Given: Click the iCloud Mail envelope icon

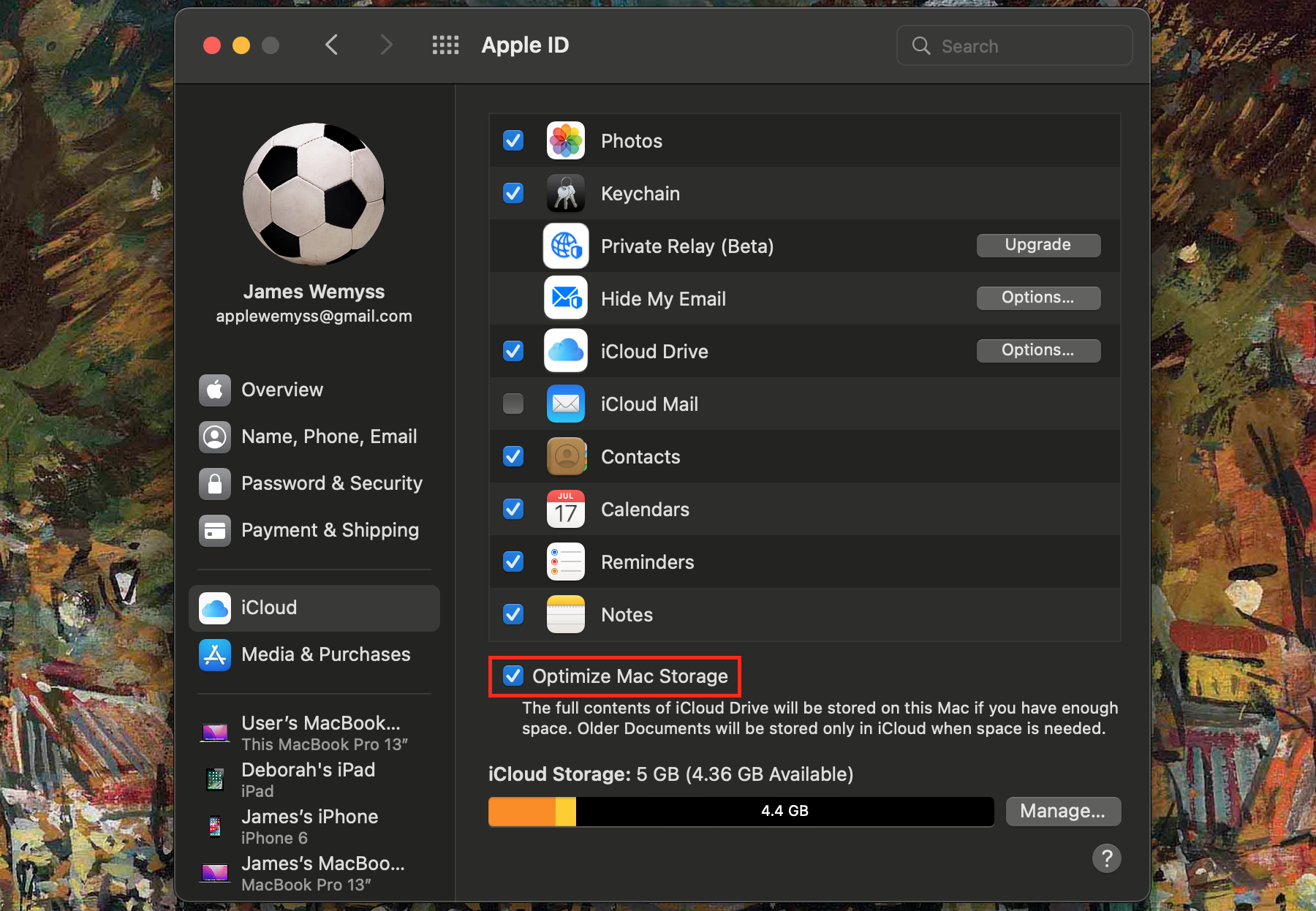Looking at the screenshot, I should tap(566, 404).
